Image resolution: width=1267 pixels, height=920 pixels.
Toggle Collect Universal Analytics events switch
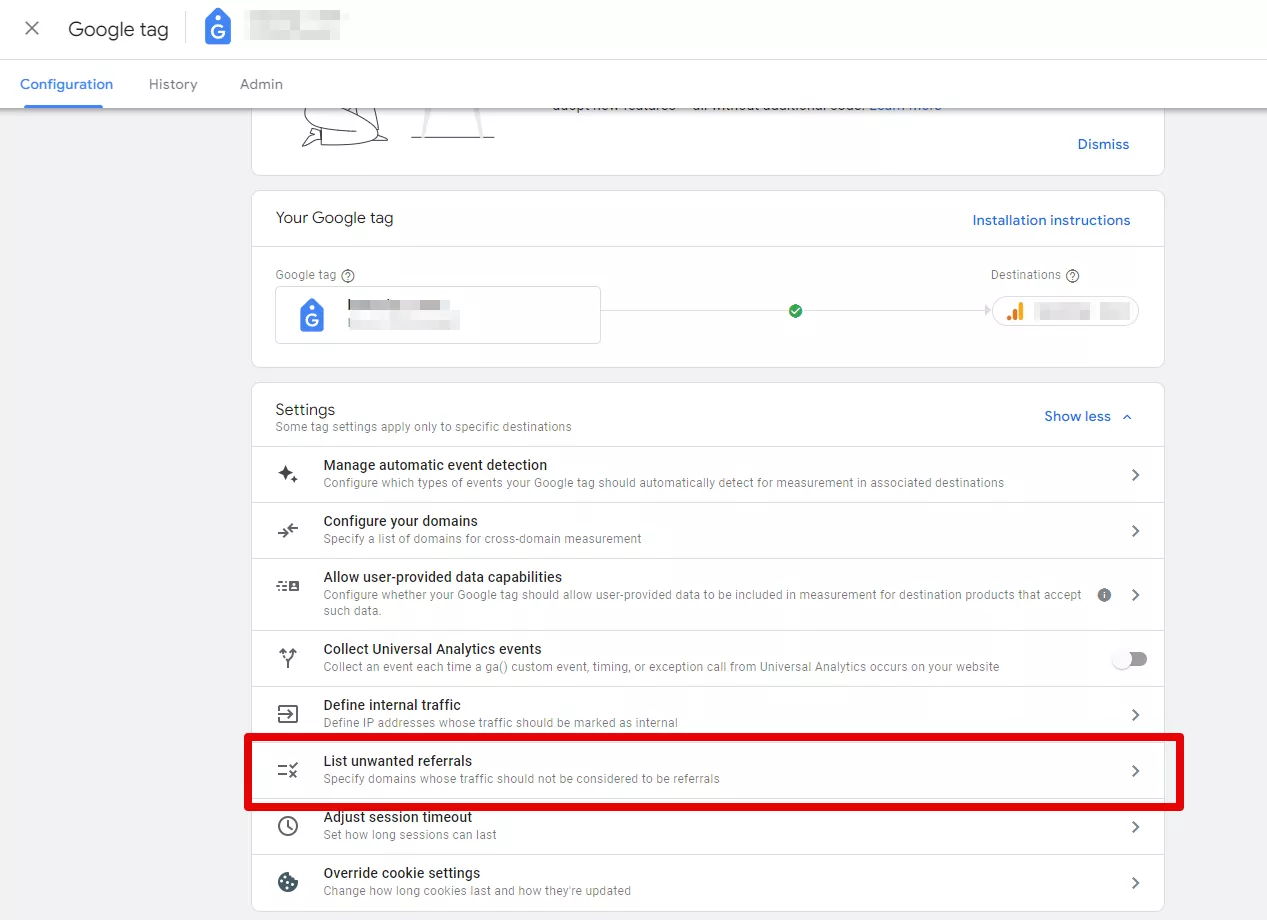(1131, 659)
